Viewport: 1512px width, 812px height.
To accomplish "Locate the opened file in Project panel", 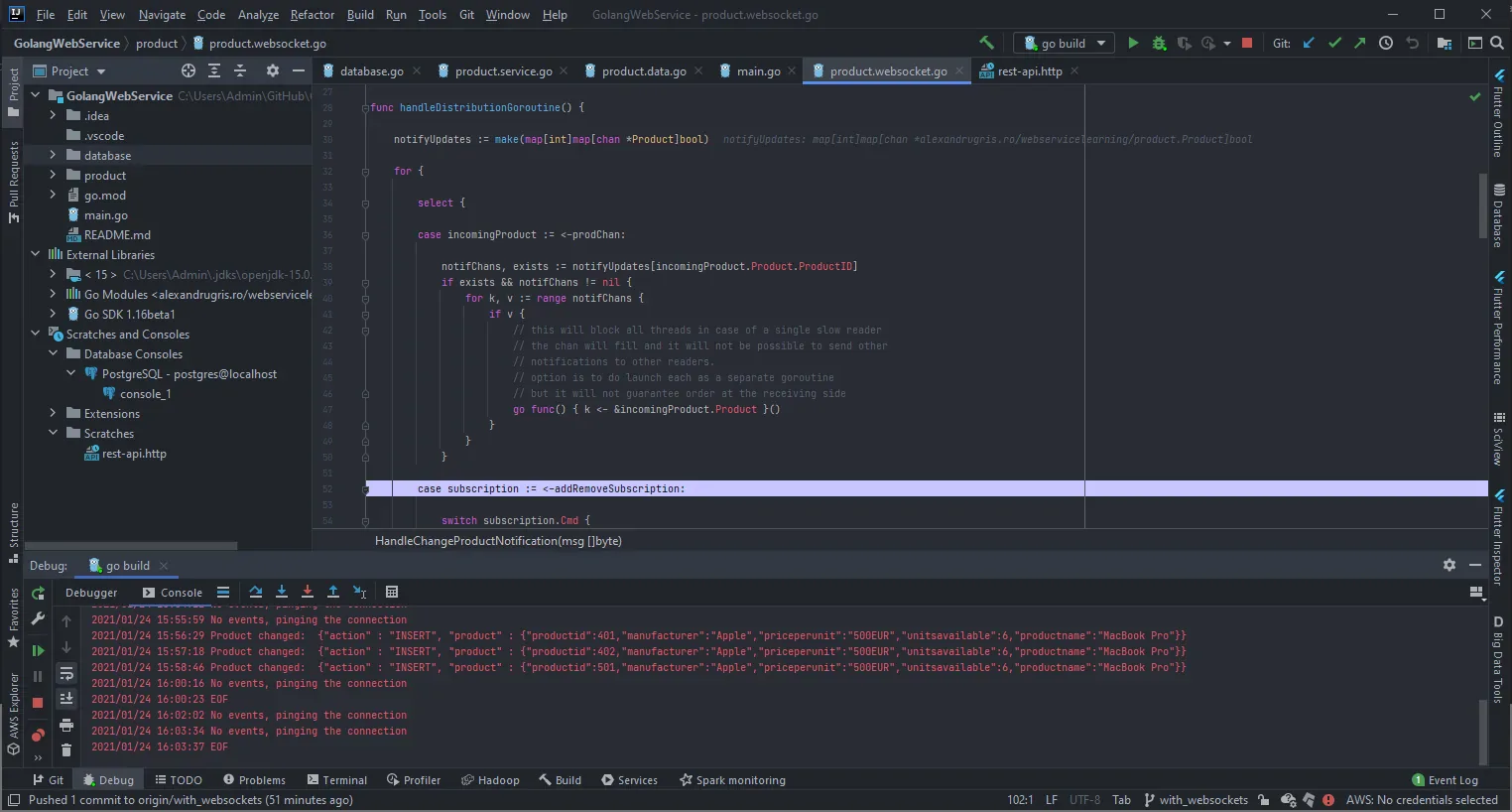I will [189, 70].
